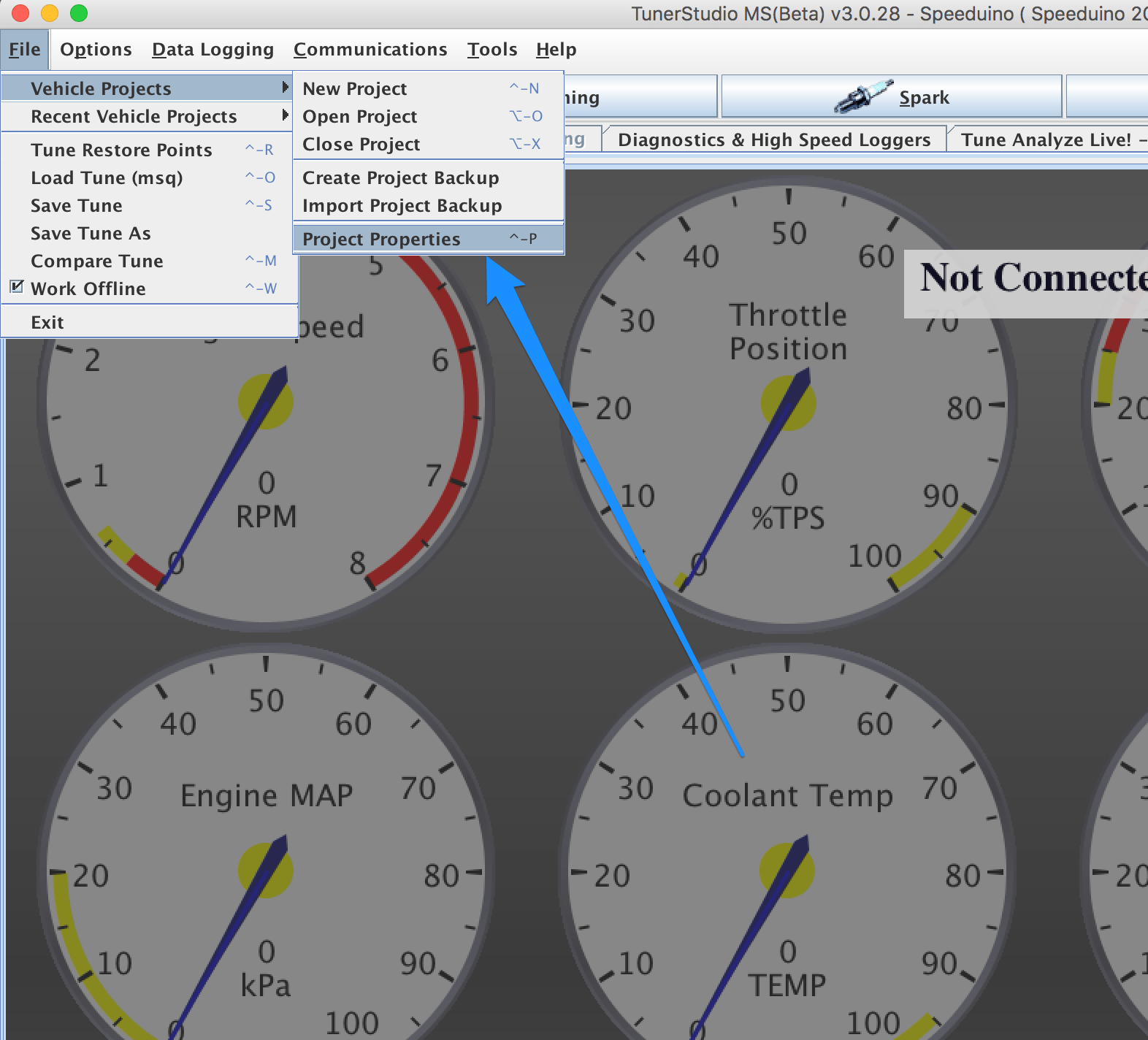The width and height of the screenshot is (1148, 1040).
Task: Click the spark plug icon
Action: (x=863, y=96)
